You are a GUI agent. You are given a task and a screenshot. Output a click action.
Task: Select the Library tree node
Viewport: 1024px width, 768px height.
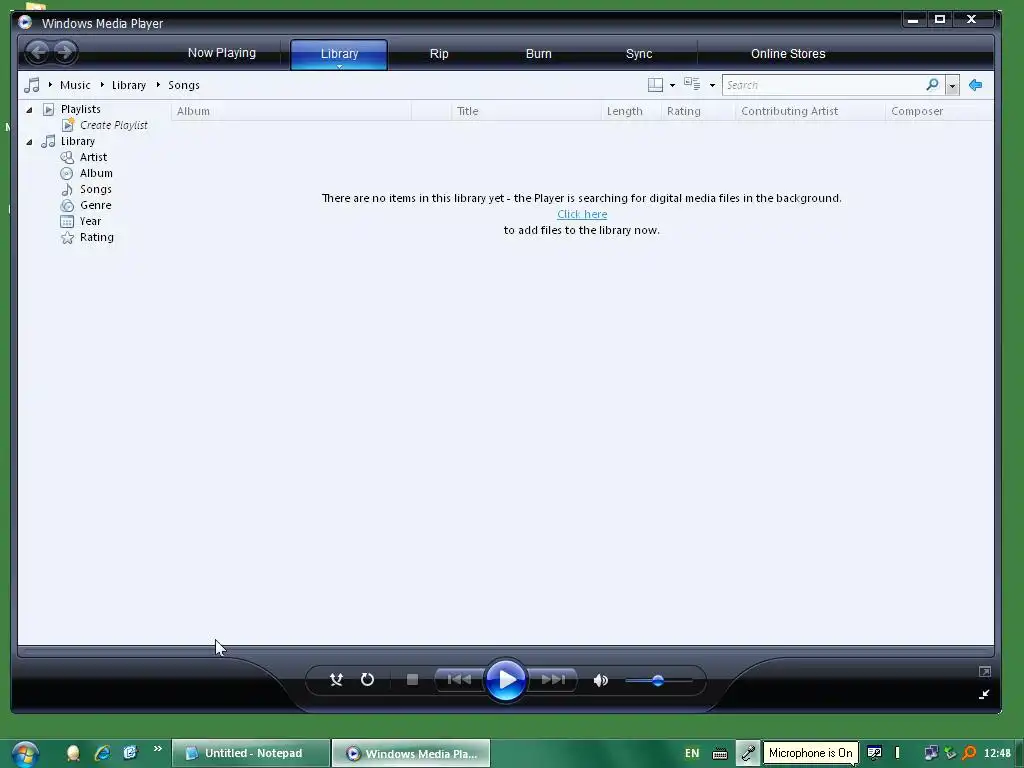coord(78,141)
